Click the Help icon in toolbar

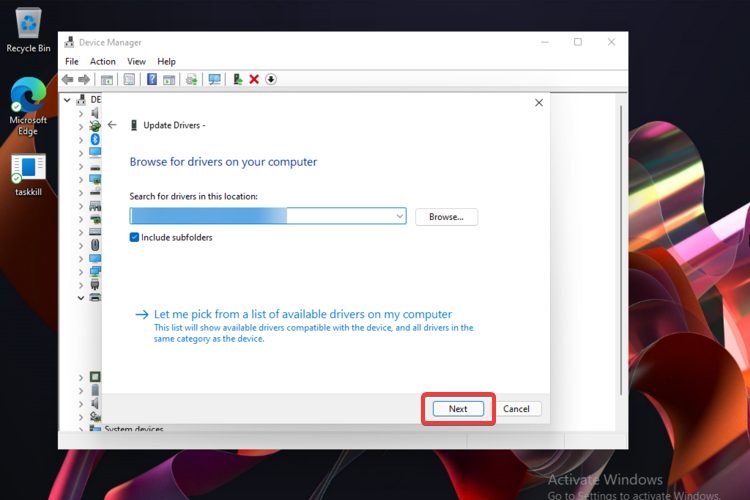pos(152,79)
